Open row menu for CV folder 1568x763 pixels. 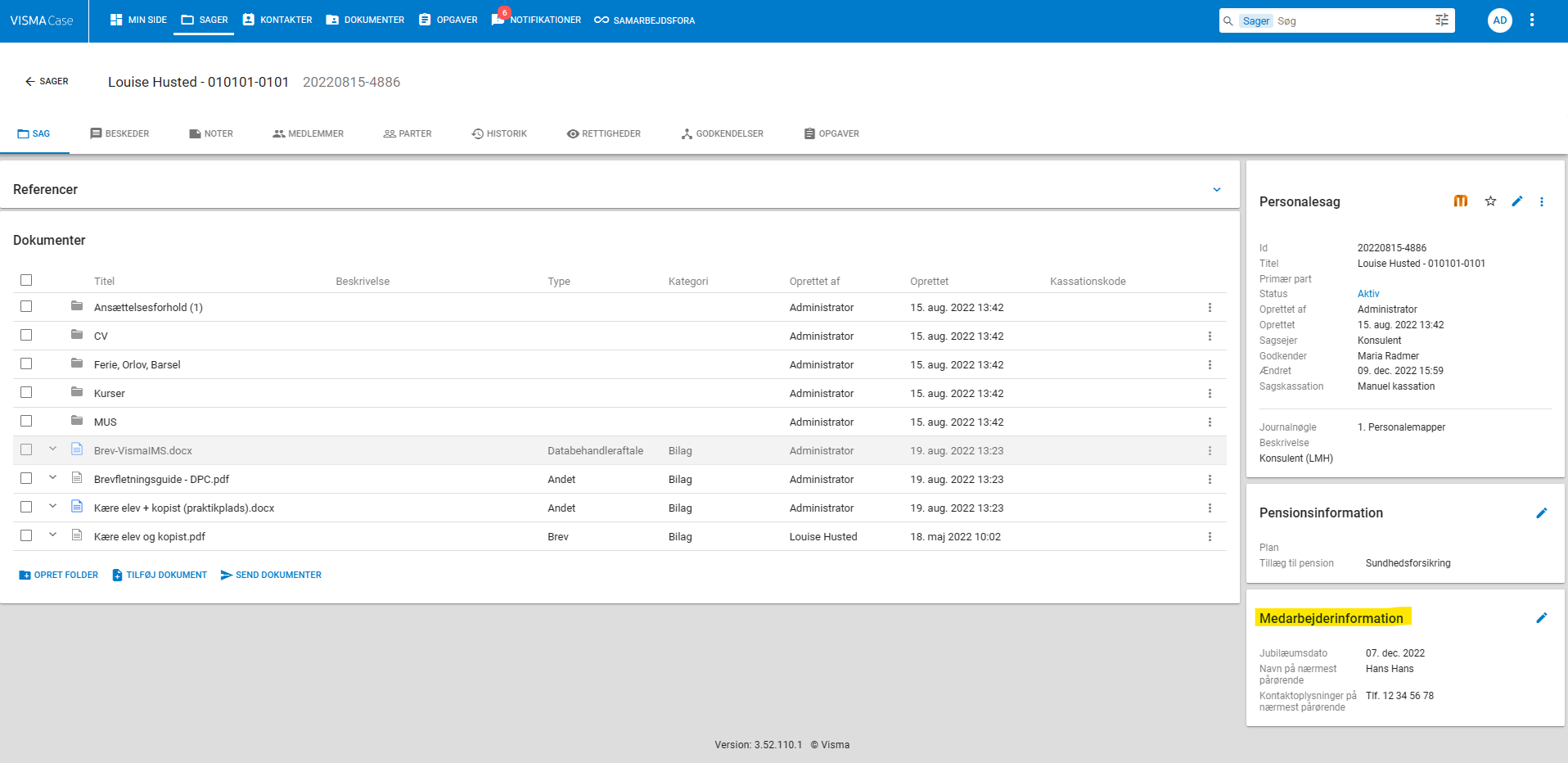click(1210, 336)
